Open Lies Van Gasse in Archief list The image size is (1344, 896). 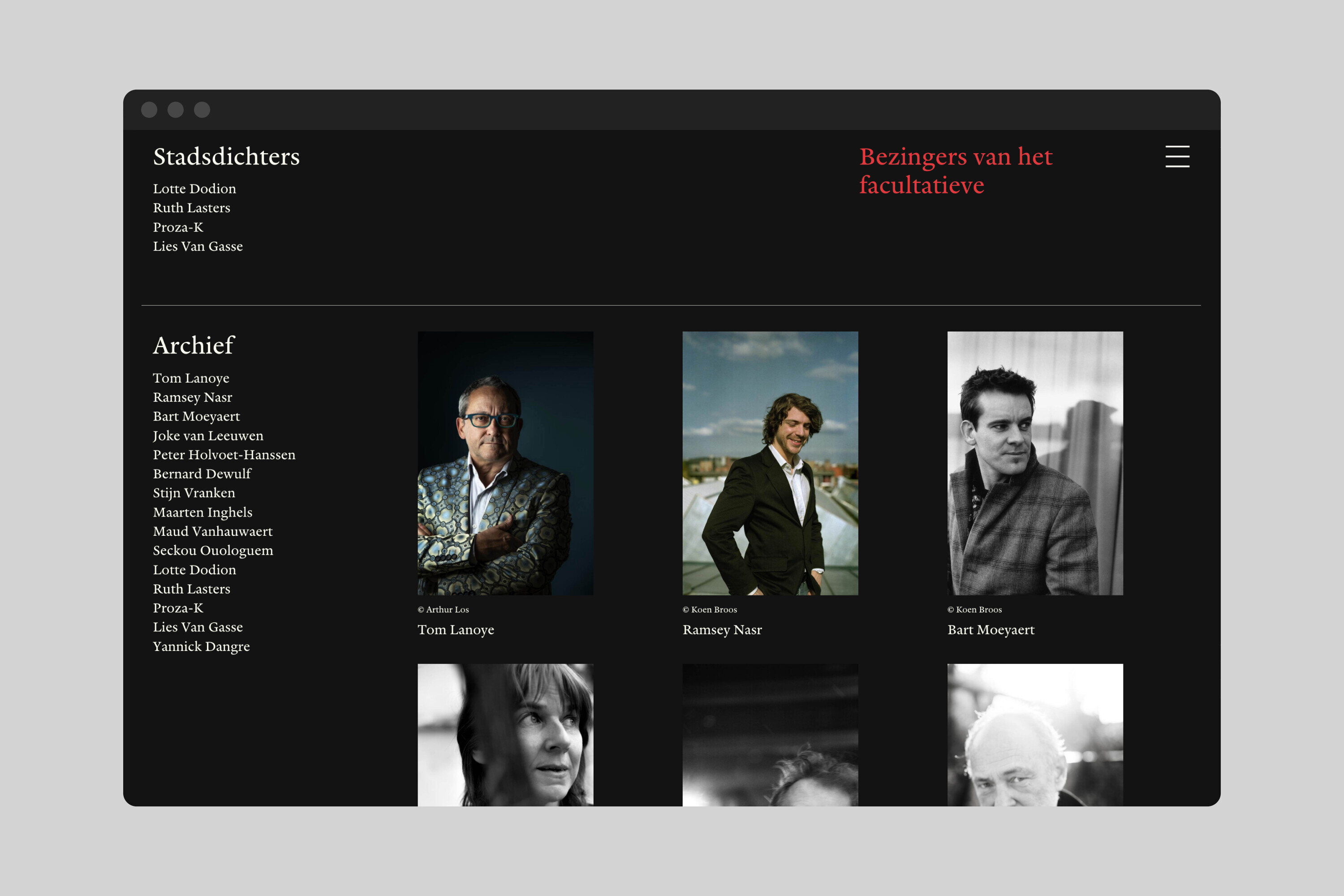[198, 628]
